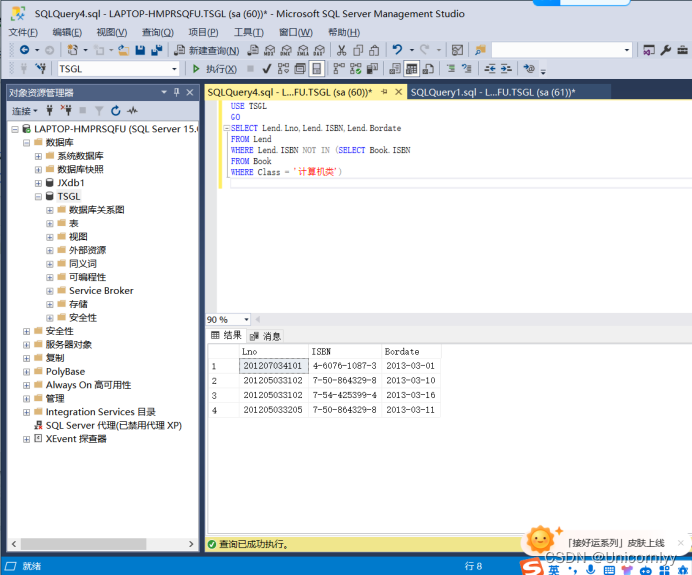This screenshot has width=692, height=575.
Task: Click the Cut scissors icon
Action: (341, 50)
